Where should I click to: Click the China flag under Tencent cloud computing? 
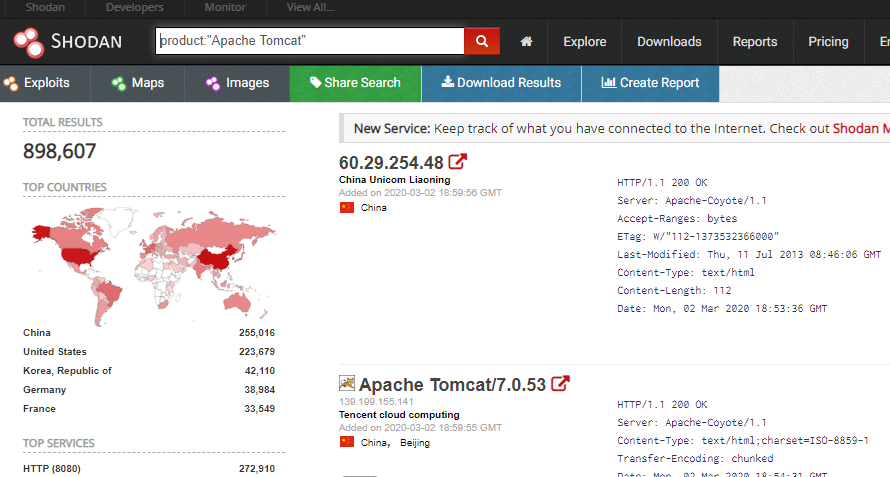(347, 442)
